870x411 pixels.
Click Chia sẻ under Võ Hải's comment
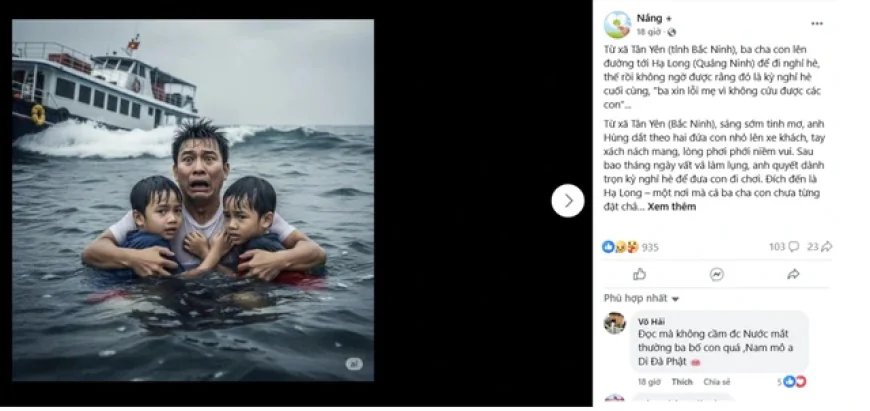coord(716,382)
